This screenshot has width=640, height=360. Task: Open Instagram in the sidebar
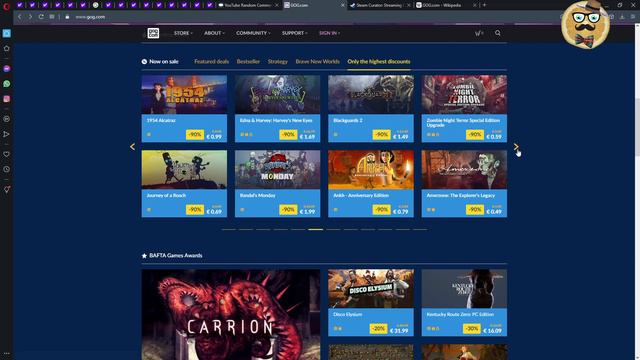[7, 99]
